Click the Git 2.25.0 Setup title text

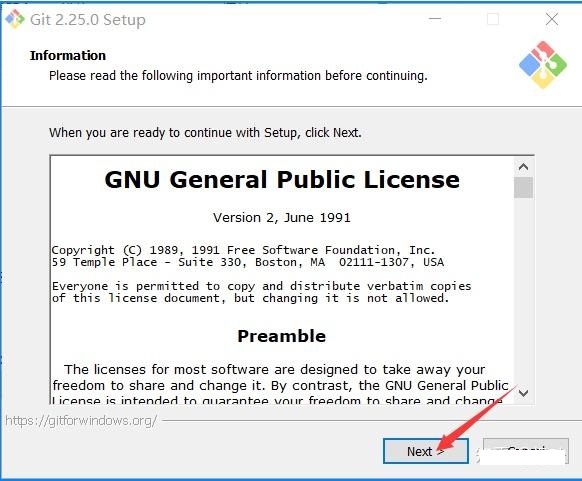[88, 20]
